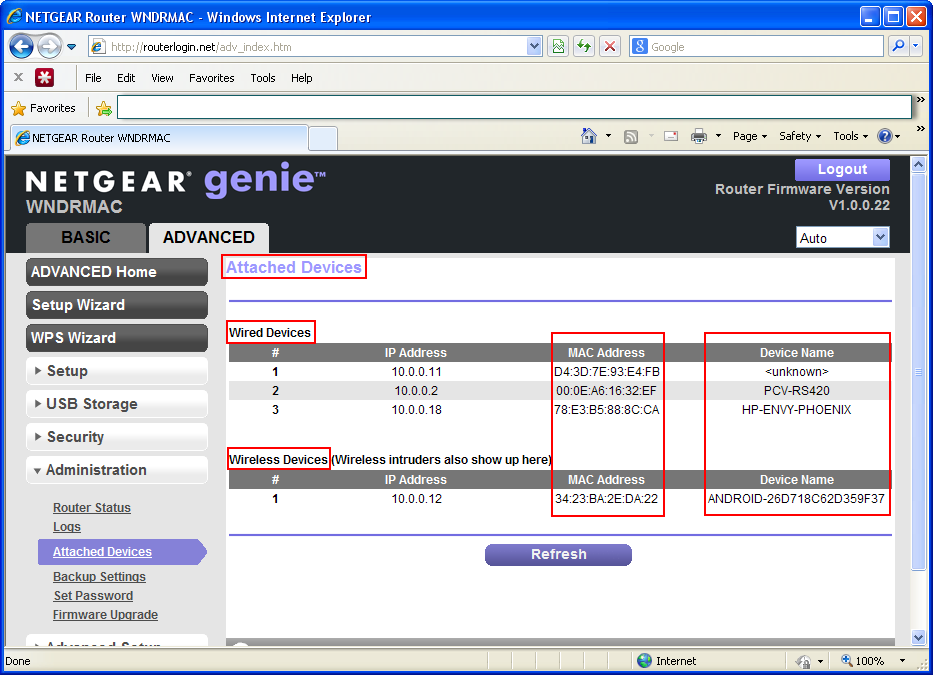Open the WPS Wizard
The width and height of the screenshot is (933, 675).
tap(117, 338)
